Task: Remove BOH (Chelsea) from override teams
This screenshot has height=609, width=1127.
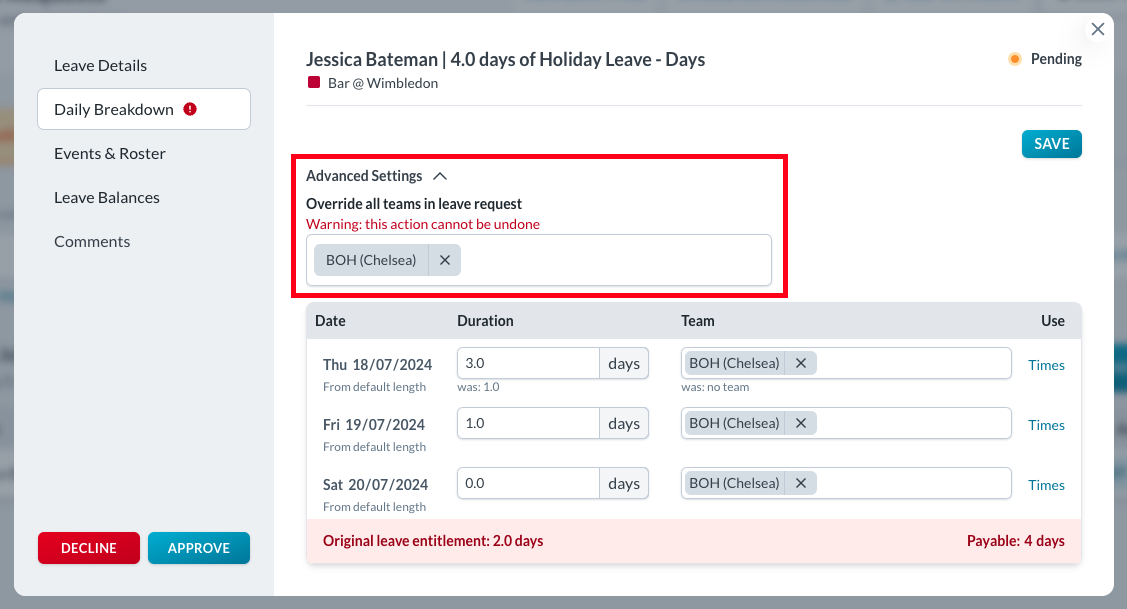Action: pos(445,260)
